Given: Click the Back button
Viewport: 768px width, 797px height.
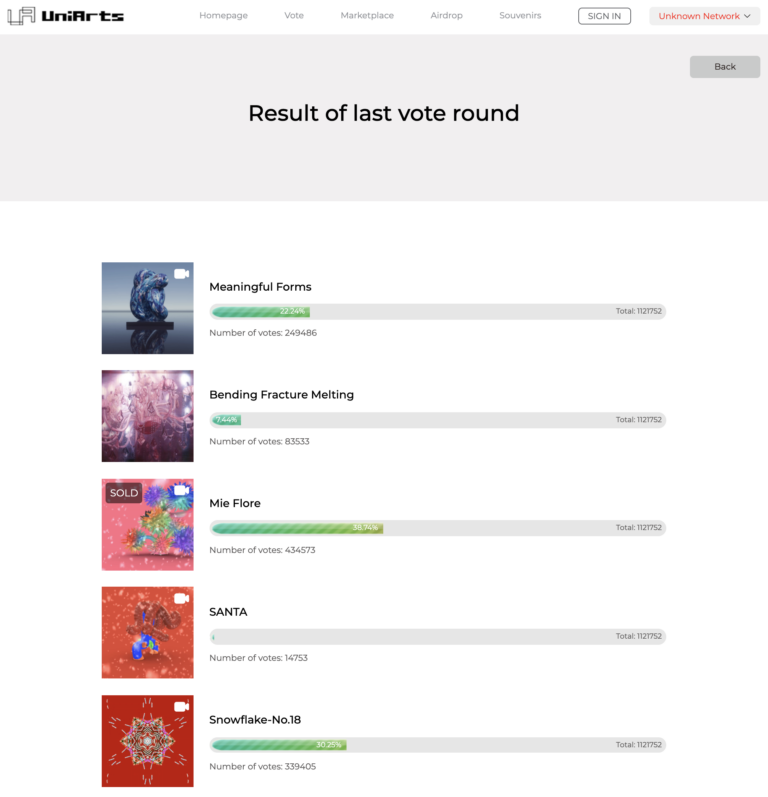Looking at the screenshot, I should 725,67.
